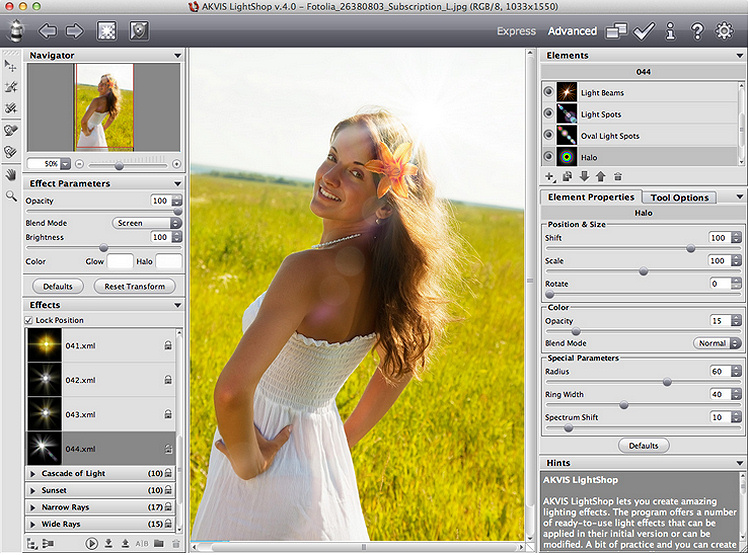Viewport: 750px width, 555px height.
Task: Move element up with the up arrow
Action: click(600, 176)
